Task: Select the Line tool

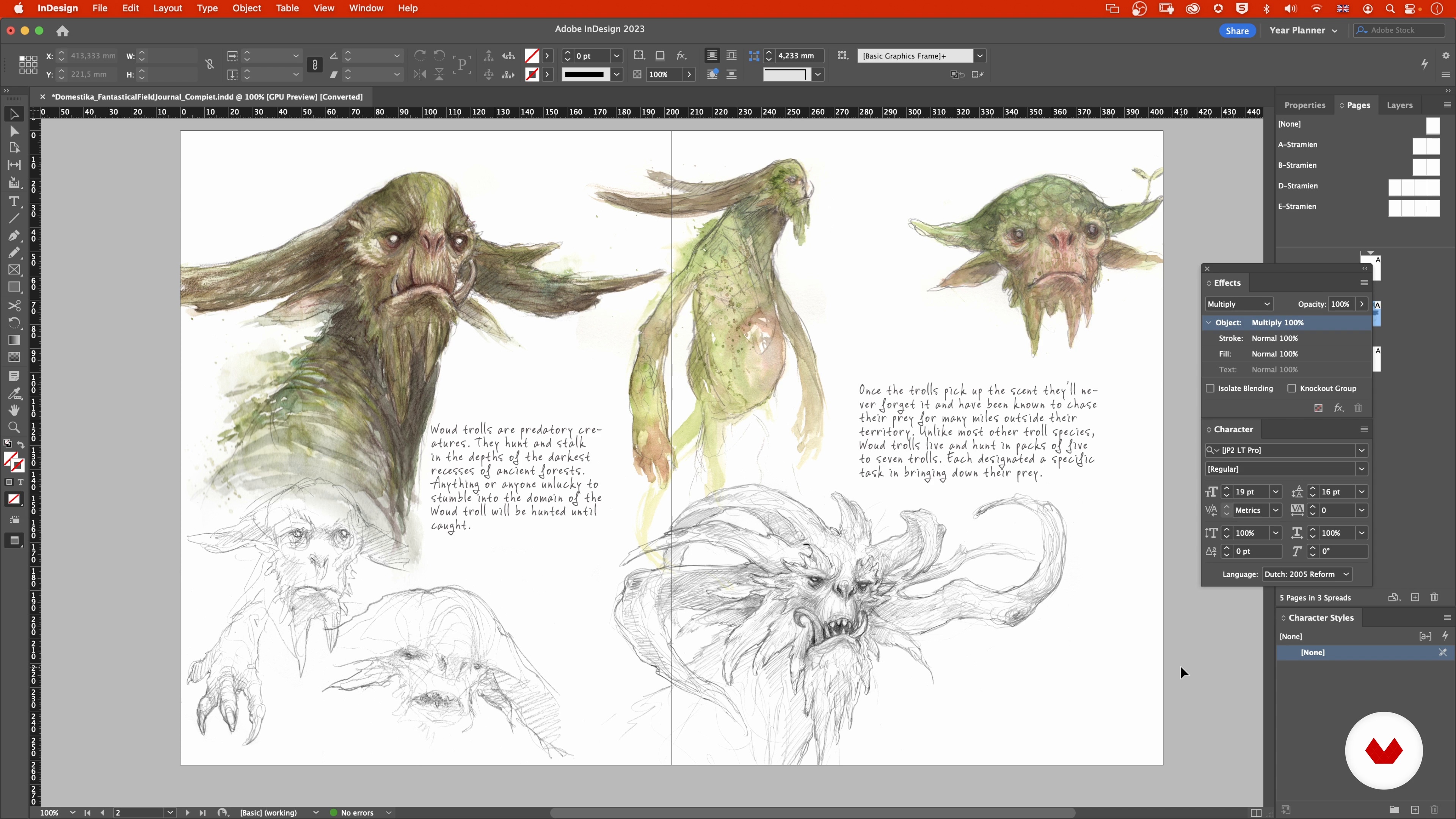Action: (14, 218)
